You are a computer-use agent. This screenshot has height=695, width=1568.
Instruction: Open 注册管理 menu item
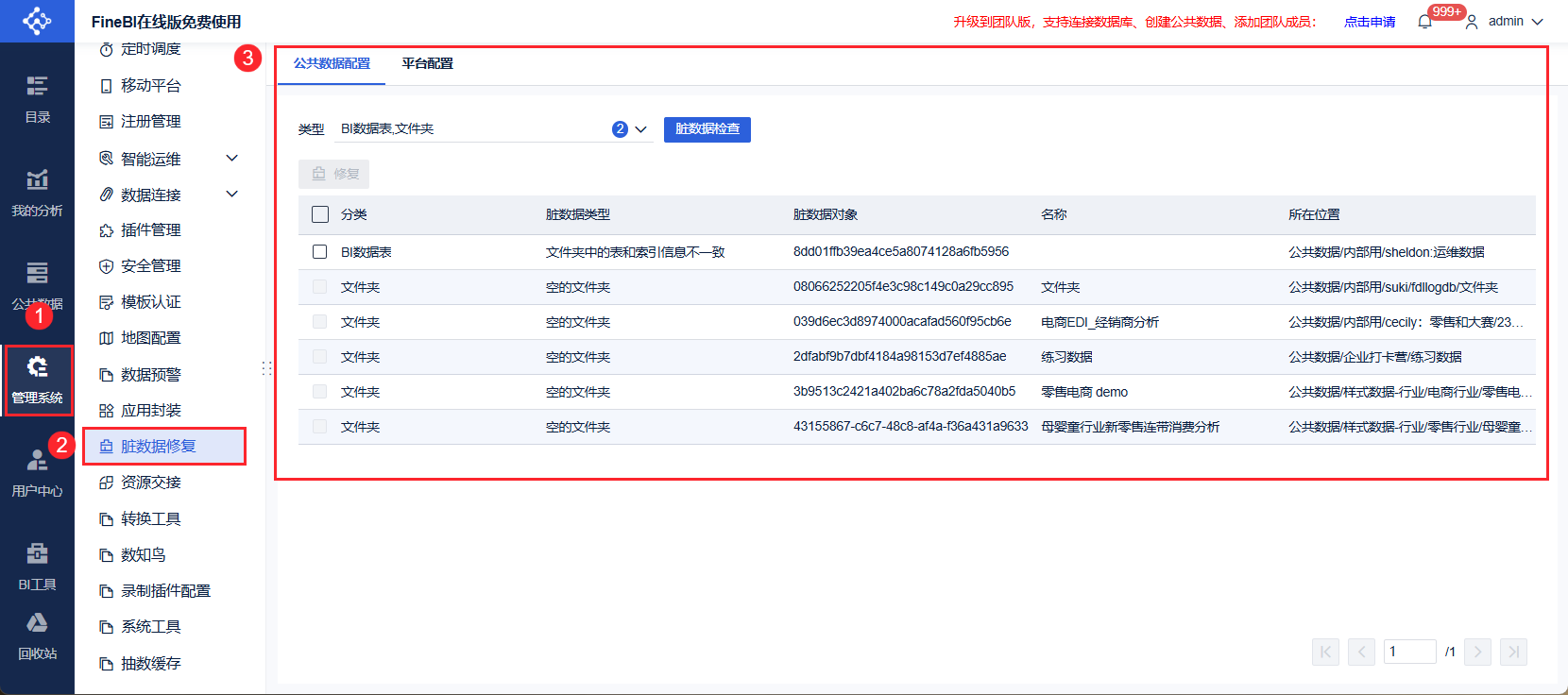tap(150, 122)
